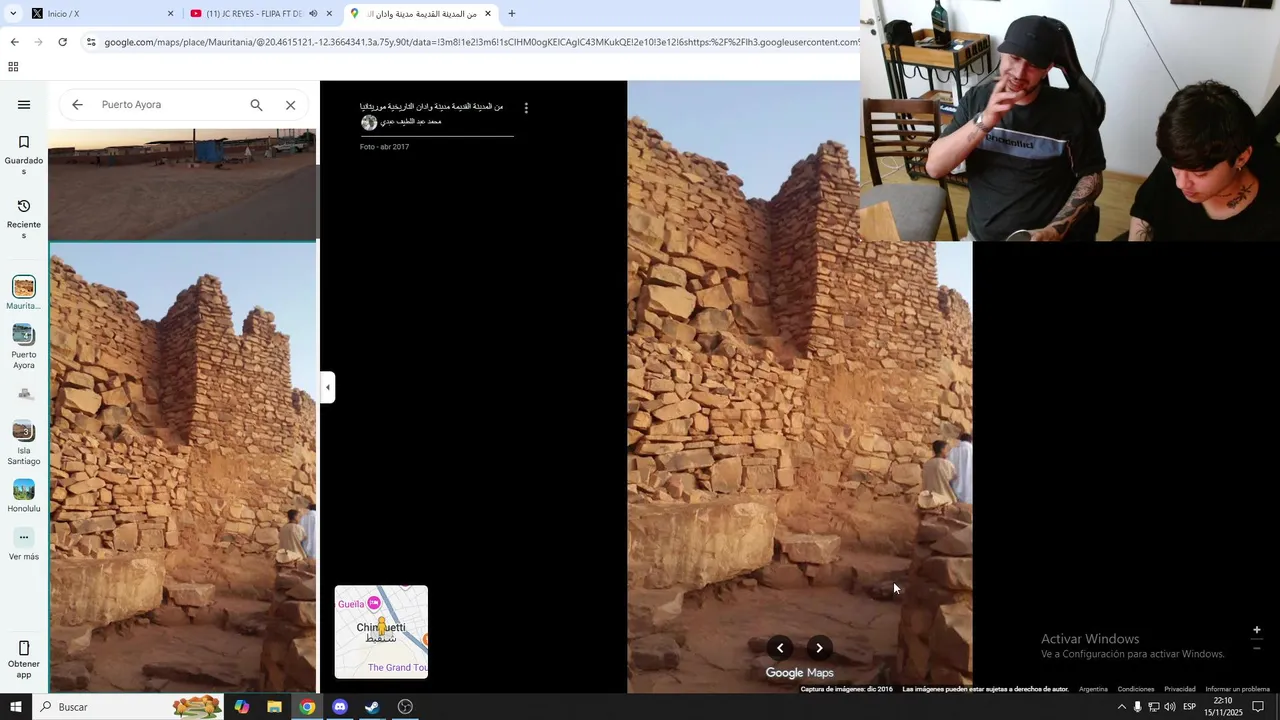The image size is (1280, 720).
Task: Mute the YouTube tab audio icon
Action: 313,14
